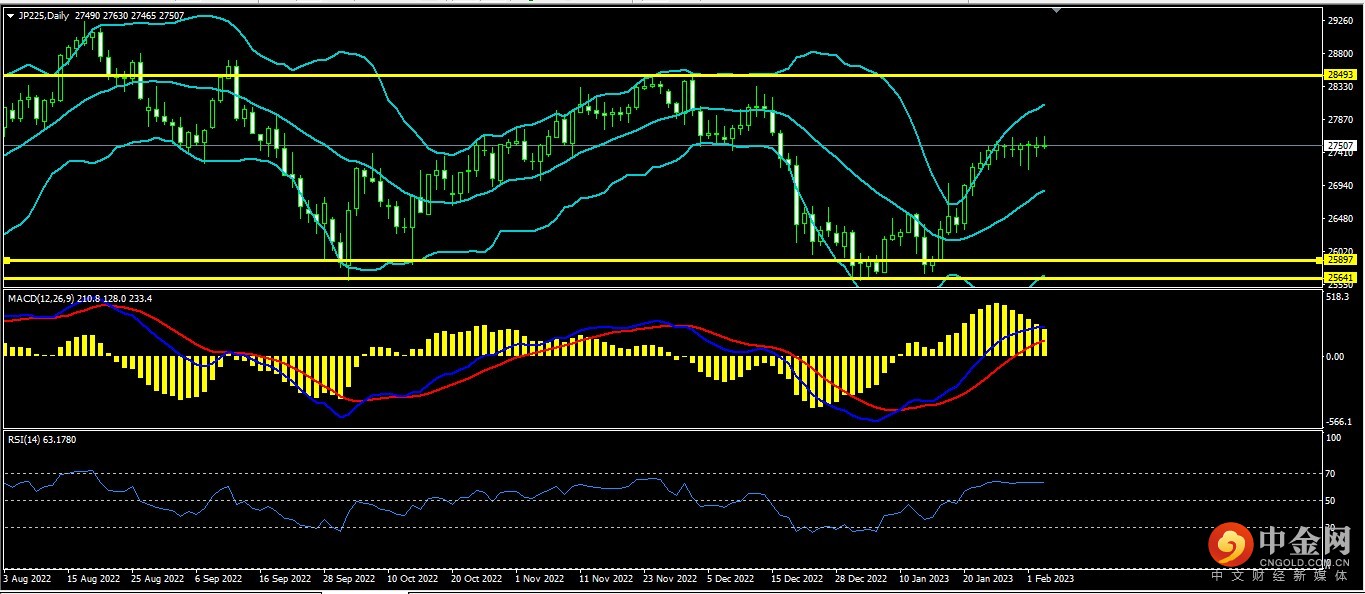
Task: Select the yellow 28493 price label
Action: (x=1339, y=75)
